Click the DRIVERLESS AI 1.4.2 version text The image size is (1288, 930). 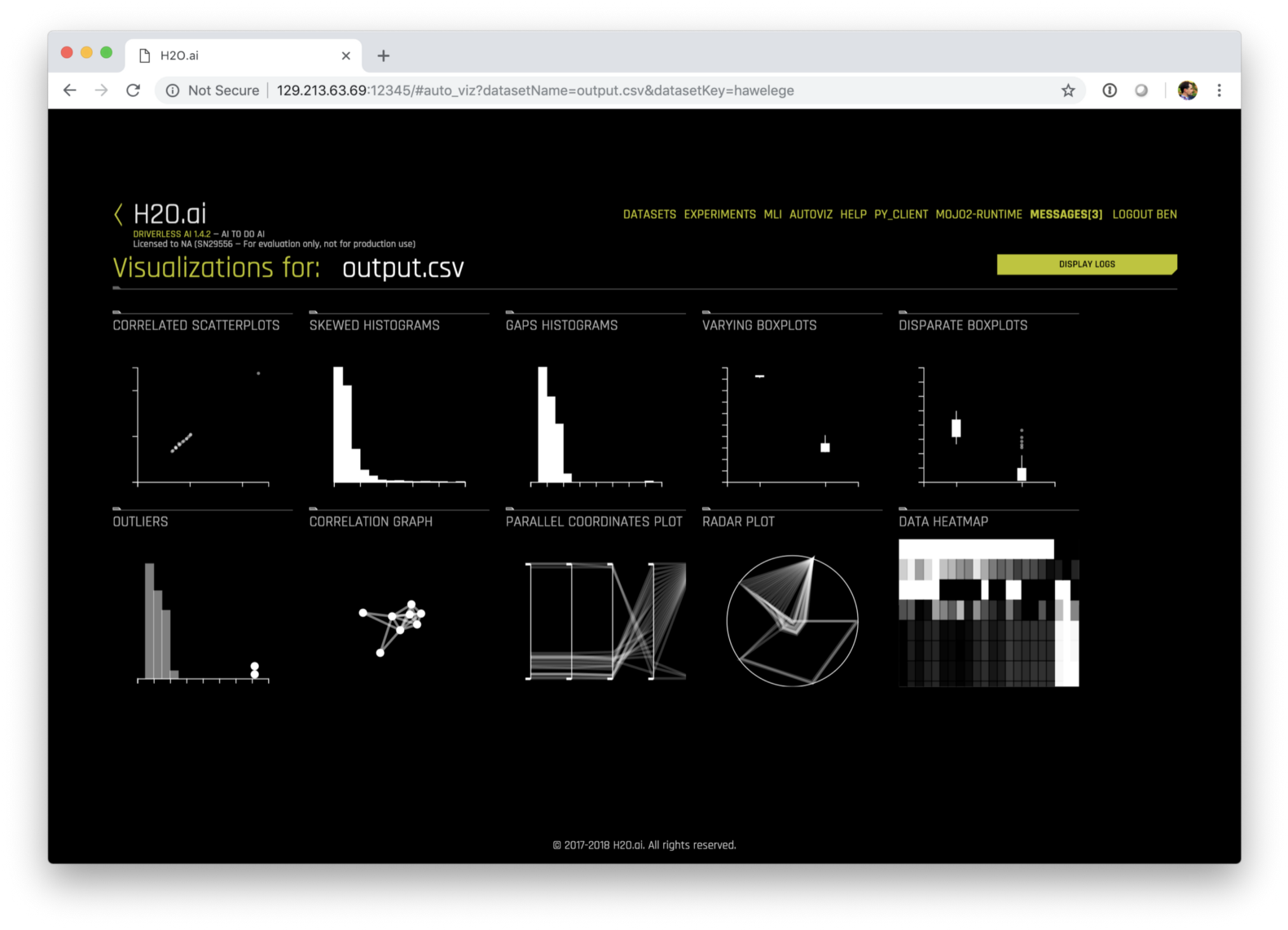(x=171, y=234)
